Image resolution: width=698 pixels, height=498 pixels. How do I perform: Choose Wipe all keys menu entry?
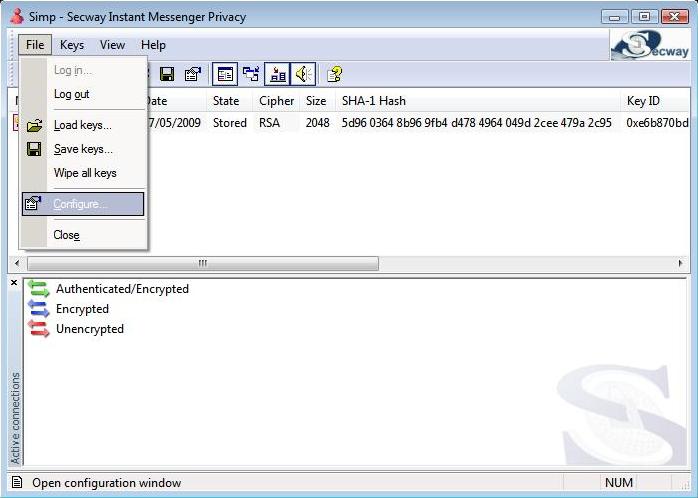coord(84,173)
